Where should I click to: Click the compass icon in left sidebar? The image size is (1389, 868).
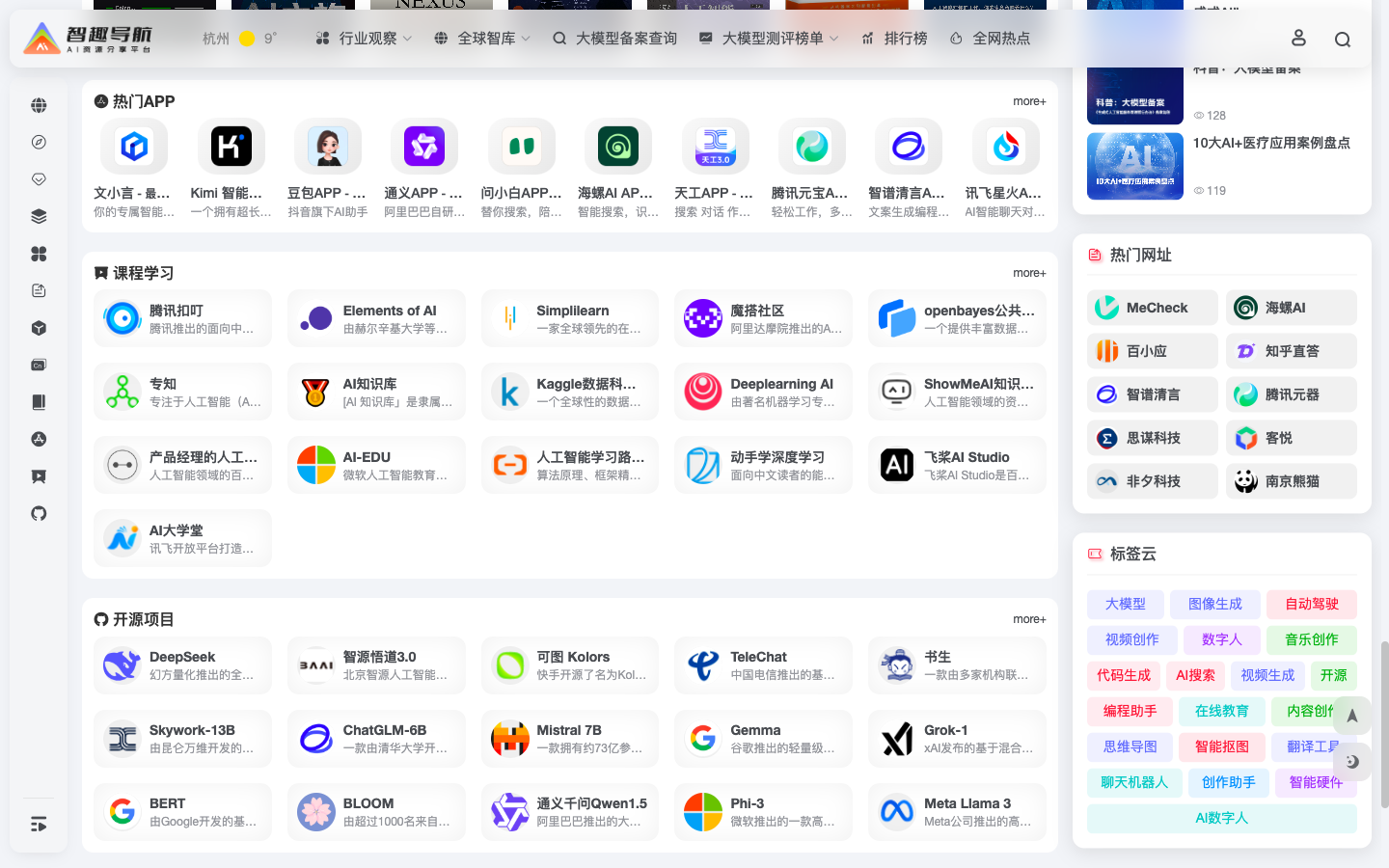click(x=39, y=142)
